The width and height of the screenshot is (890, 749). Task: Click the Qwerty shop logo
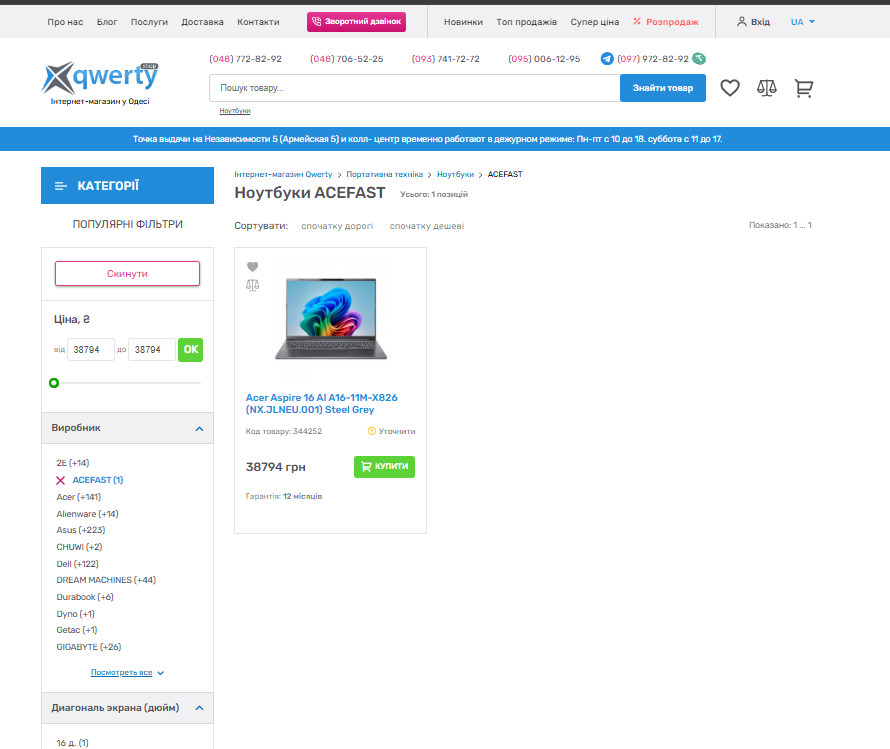pyautogui.click(x=100, y=80)
